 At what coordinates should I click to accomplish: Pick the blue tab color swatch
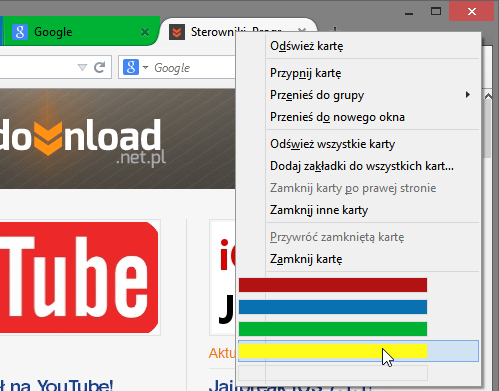[333, 307]
